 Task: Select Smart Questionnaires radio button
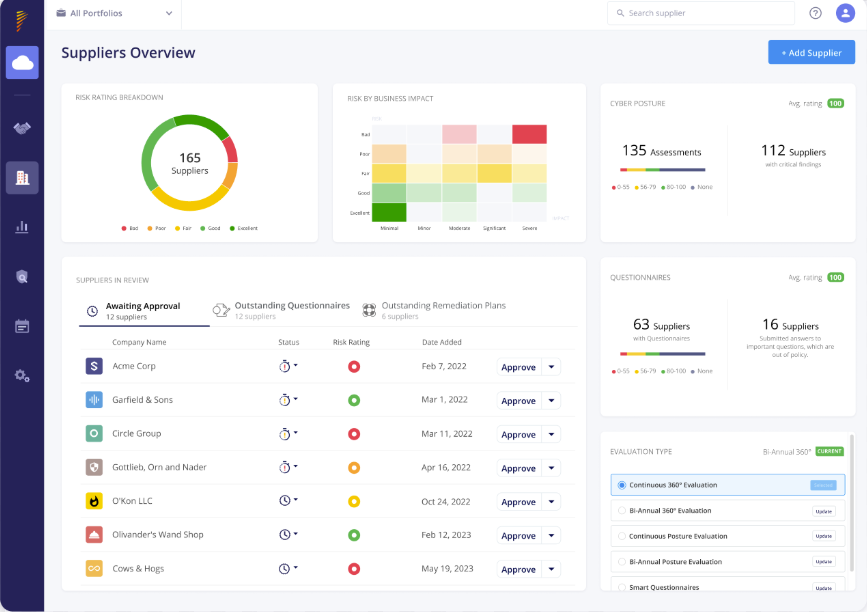(621, 587)
